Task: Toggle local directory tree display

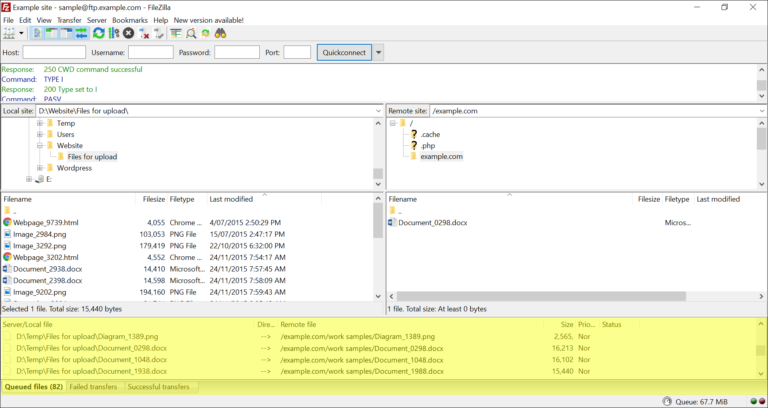Action: [51, 33]
